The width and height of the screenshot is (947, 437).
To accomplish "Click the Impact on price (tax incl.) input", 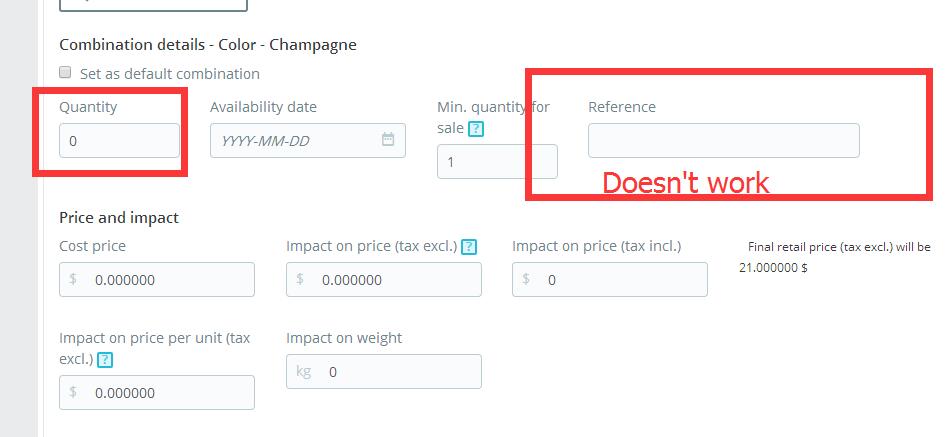I will point(610,279).
